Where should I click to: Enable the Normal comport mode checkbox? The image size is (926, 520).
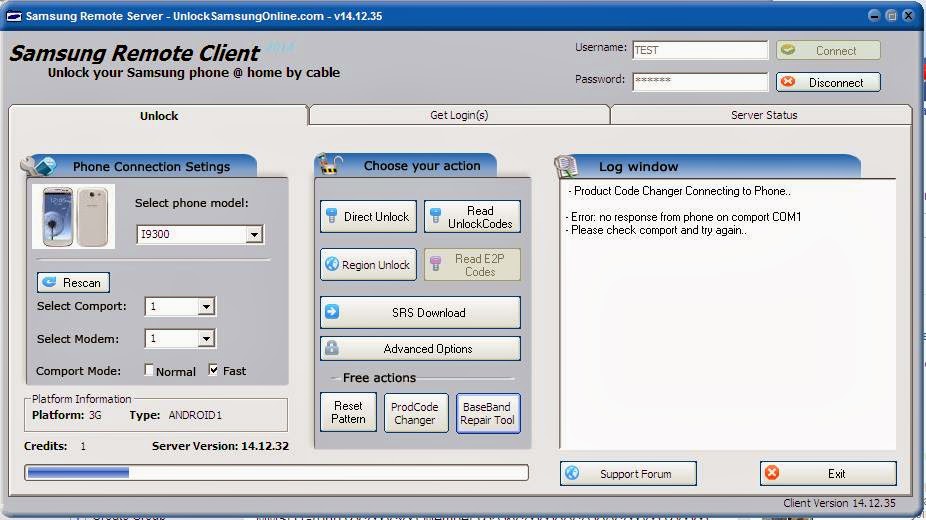(x=149, y=370)
